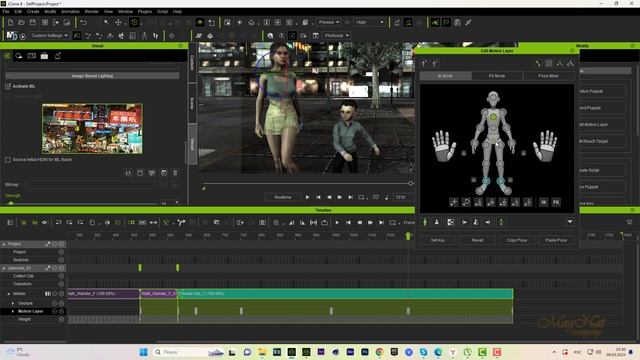This screenshot has height=360, width=640.
Task: Select the Rotate object tool
Action: pyautogui.click(x=134, y=22)
